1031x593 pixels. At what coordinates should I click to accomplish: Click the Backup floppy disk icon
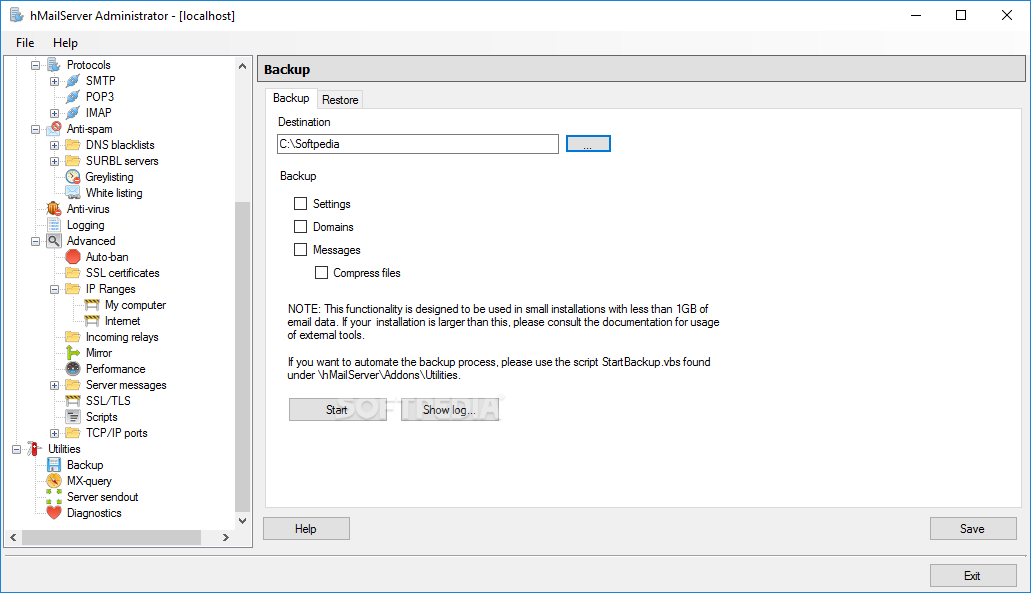click(54, 465)
